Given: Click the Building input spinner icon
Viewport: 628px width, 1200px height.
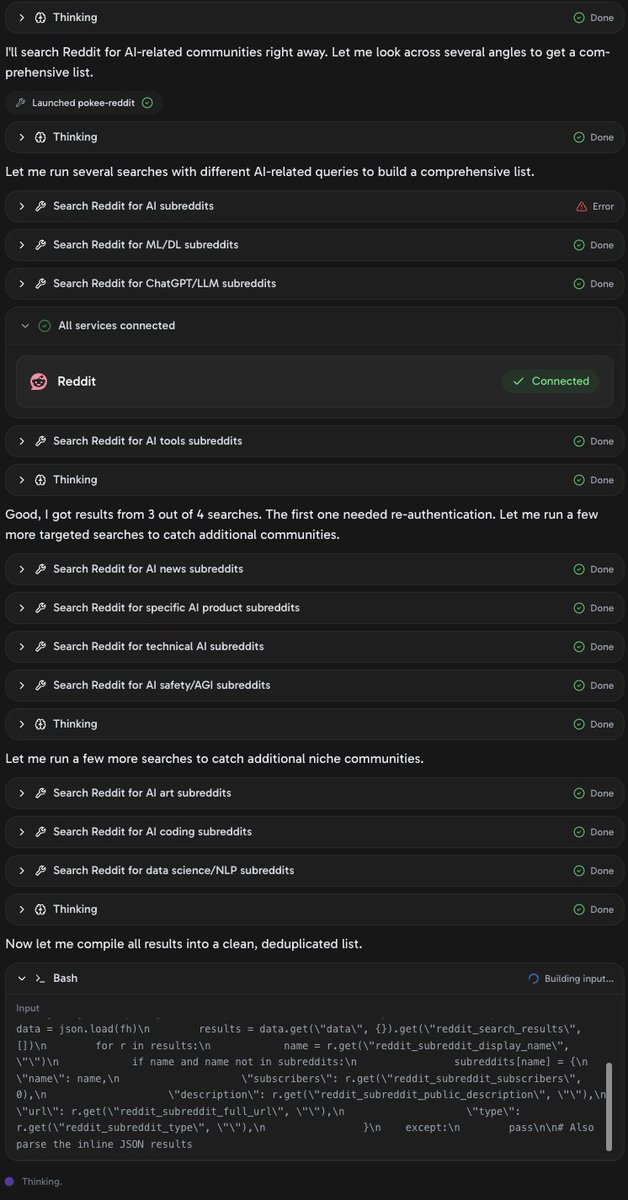Looking at the screenshot, I should 534,978.
